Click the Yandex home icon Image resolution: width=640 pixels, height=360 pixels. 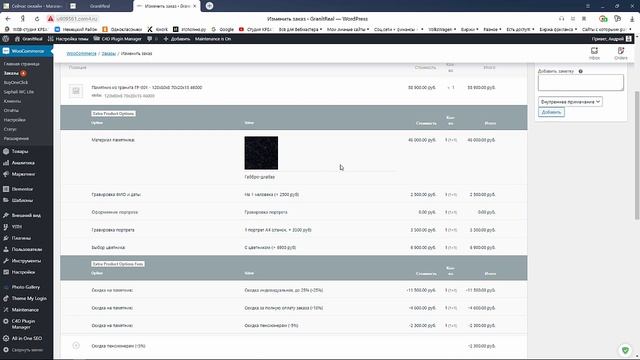(x=23, y=19)
